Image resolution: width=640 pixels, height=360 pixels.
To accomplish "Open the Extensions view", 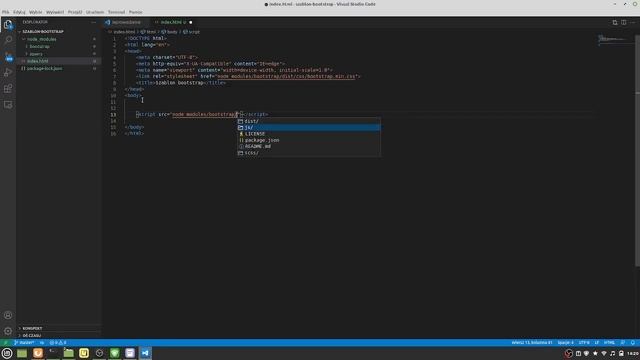I will 8,89.
